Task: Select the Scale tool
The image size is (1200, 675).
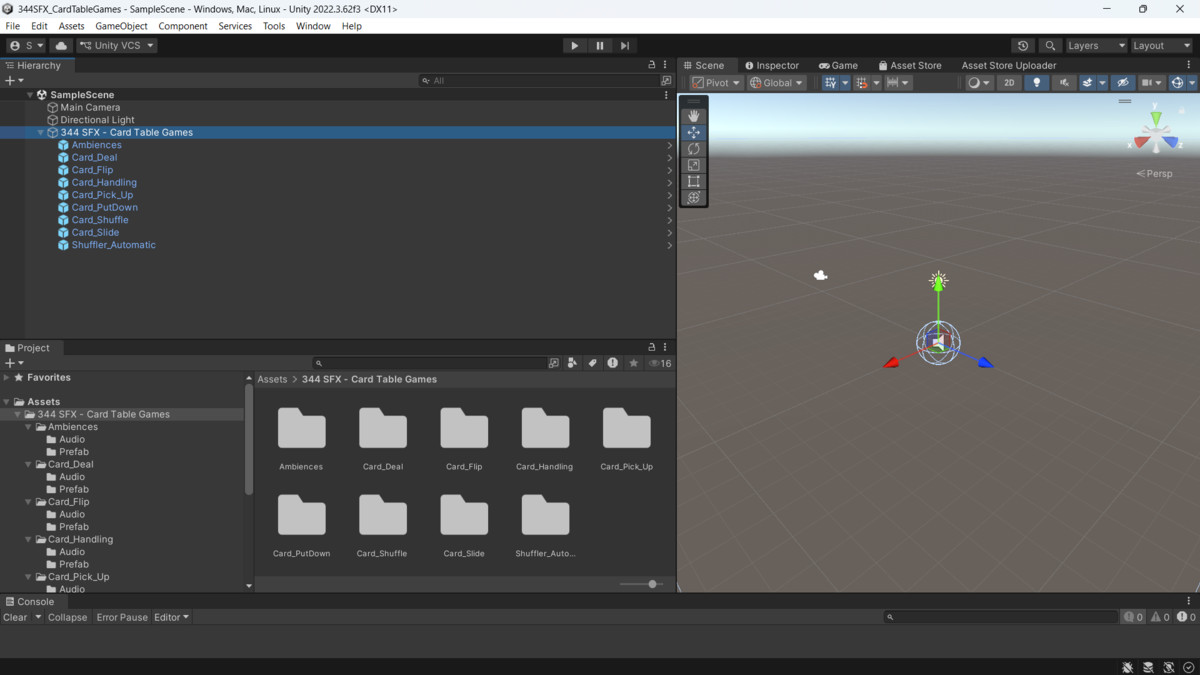Action: 693,165
